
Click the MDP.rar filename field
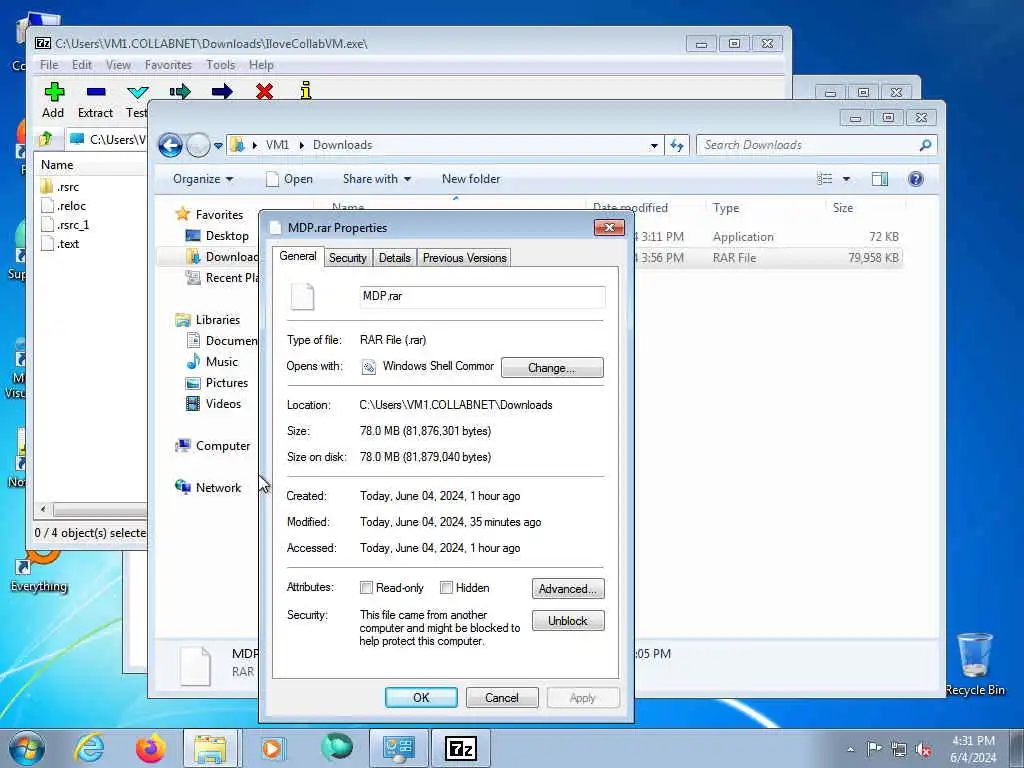[483, 296]
